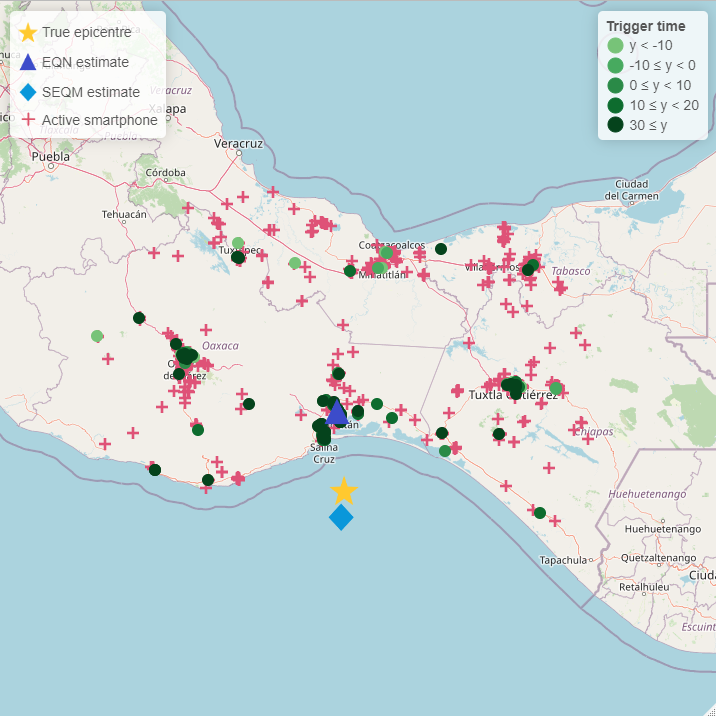716x716 pixels.
Task: Select the triangle icon in the legend
Action: coord(28,62)
